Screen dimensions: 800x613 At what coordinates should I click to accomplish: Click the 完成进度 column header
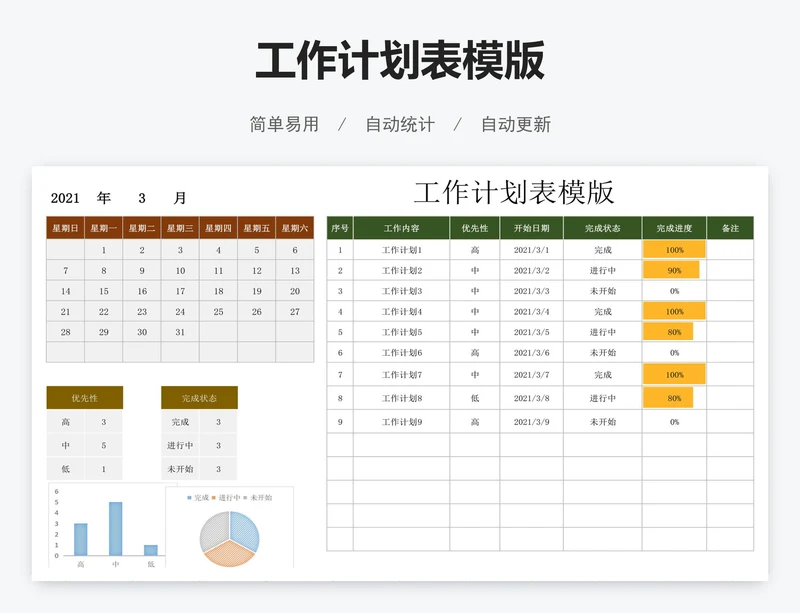click(674, 228)
